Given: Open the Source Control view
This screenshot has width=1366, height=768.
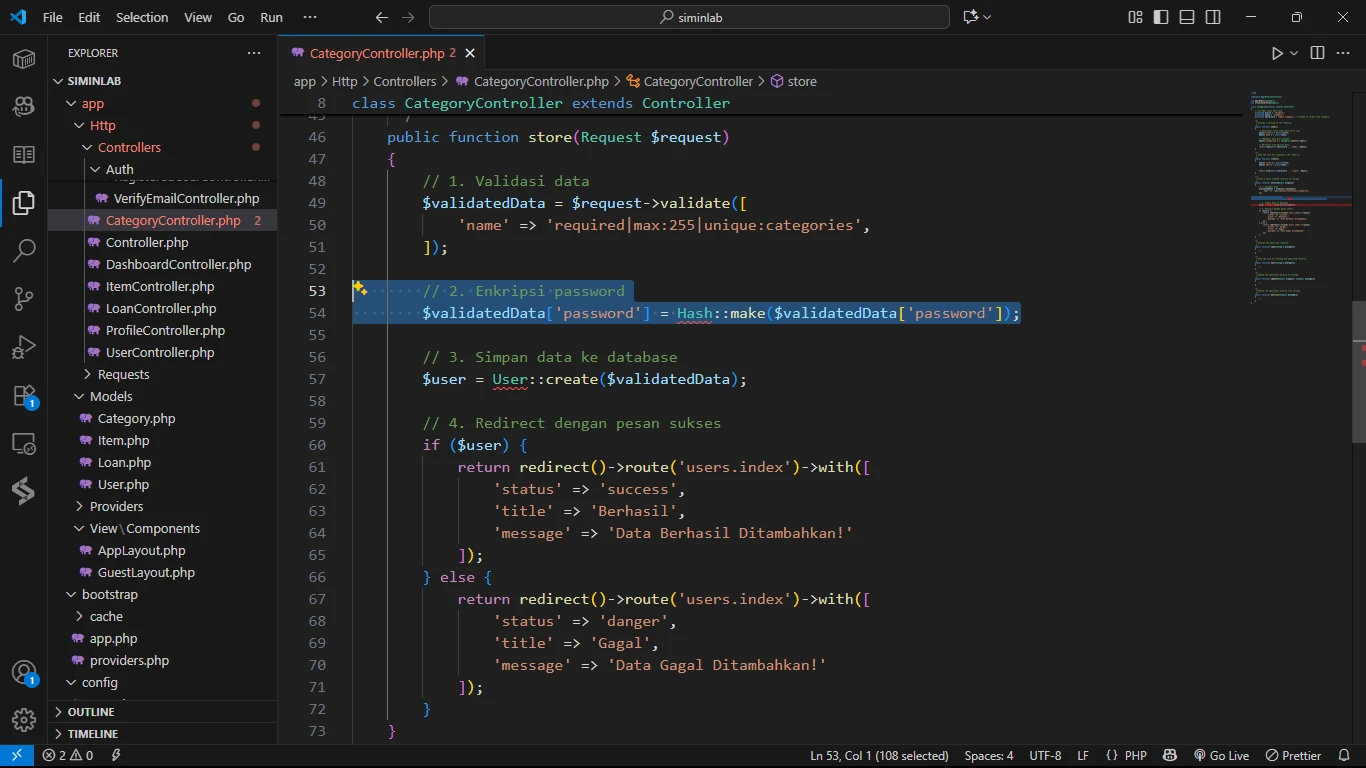Looking at the screenshot, I should (24, 299).
